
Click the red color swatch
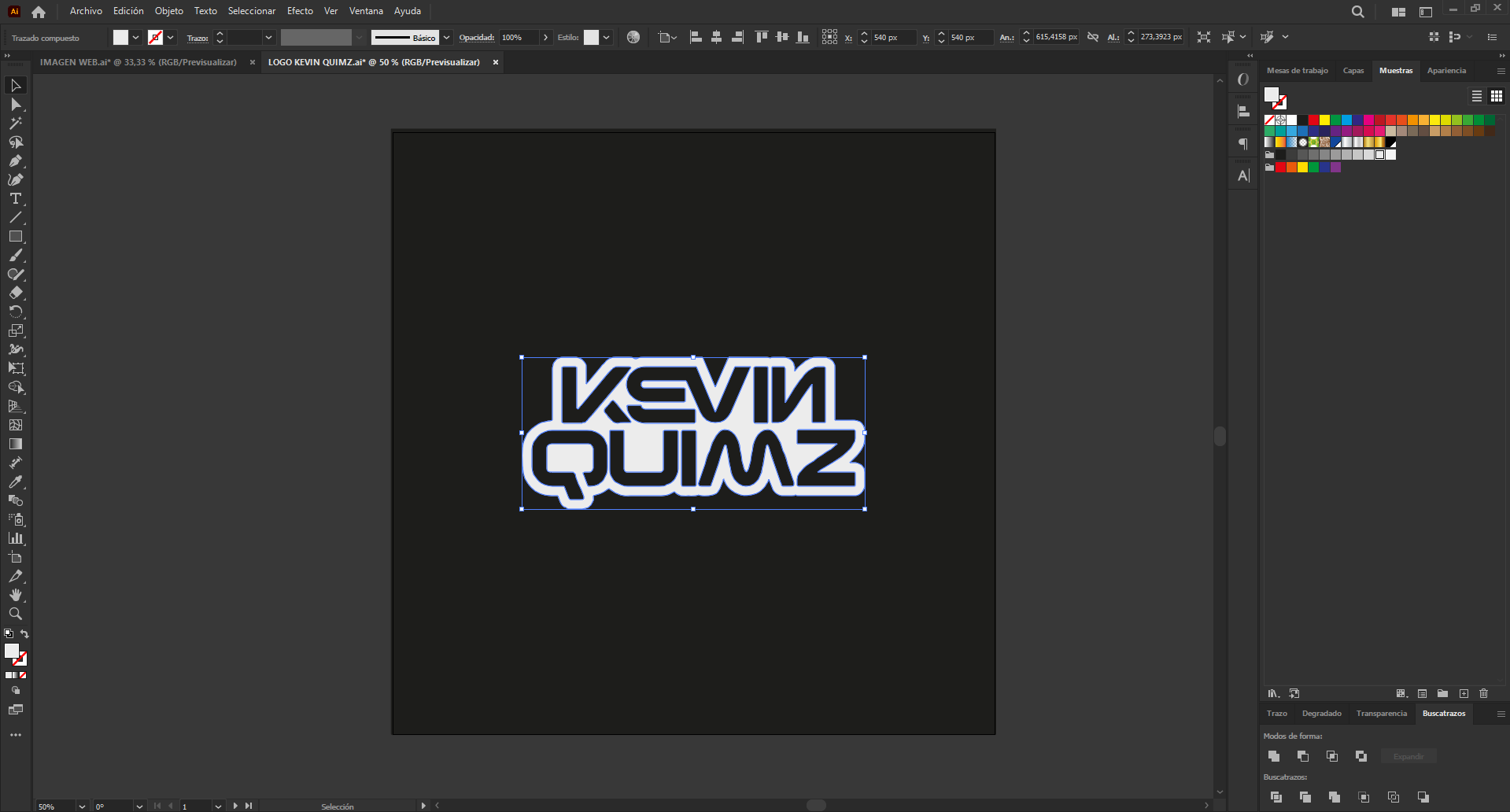[1313, 120]
